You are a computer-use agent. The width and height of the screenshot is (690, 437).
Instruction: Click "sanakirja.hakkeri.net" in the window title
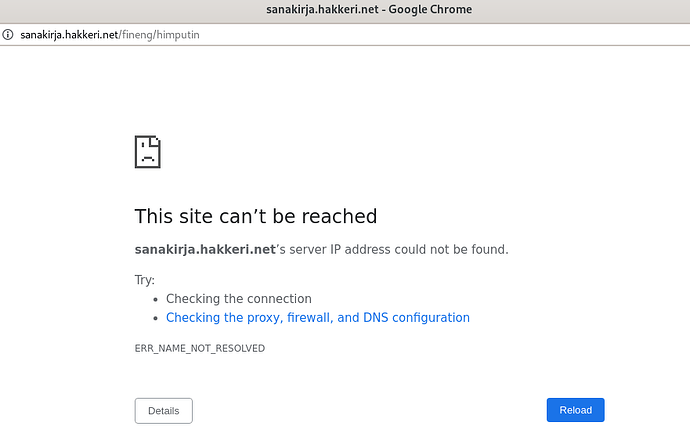coord(322,9)
